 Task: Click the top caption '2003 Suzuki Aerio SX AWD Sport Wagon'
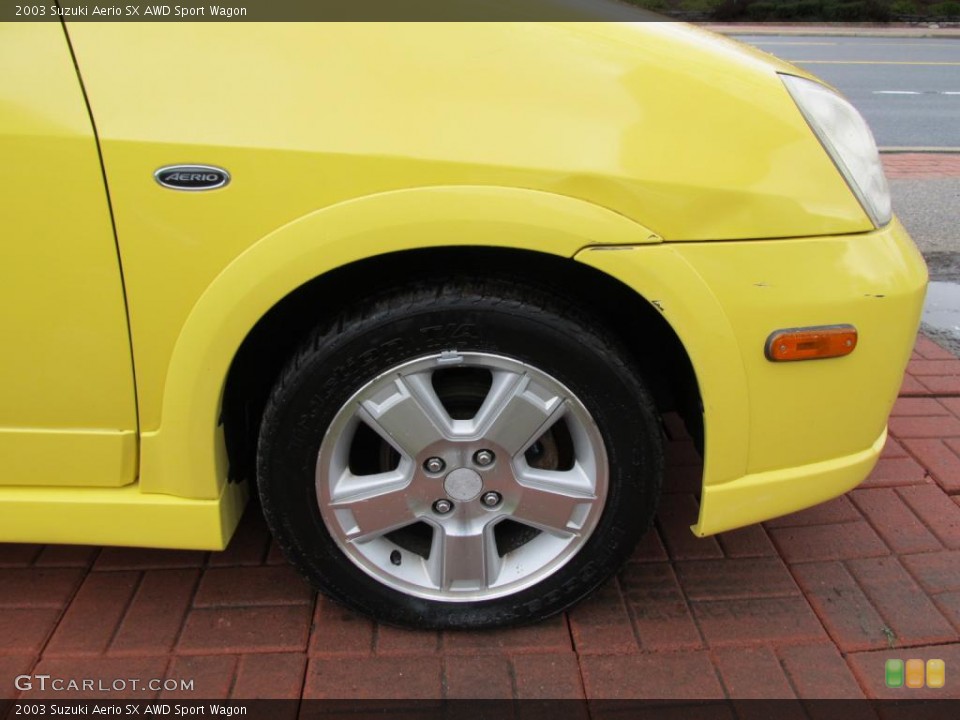(x=131, y=10)
